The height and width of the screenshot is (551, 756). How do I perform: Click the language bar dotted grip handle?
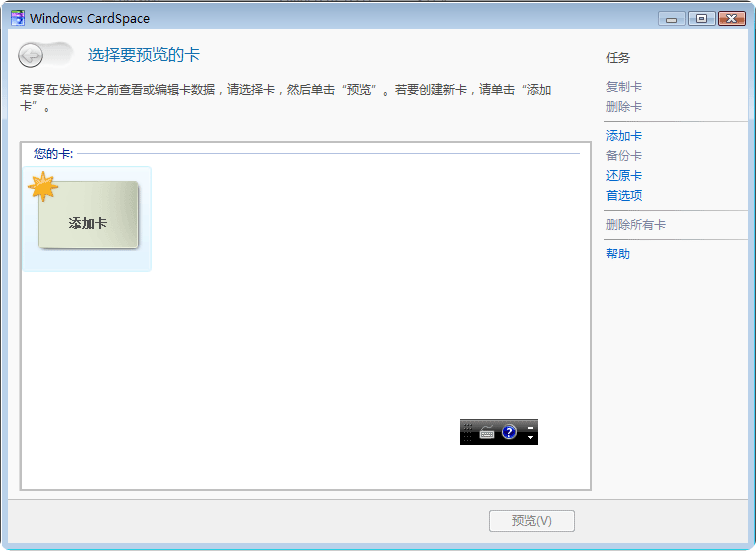[467, 432]
